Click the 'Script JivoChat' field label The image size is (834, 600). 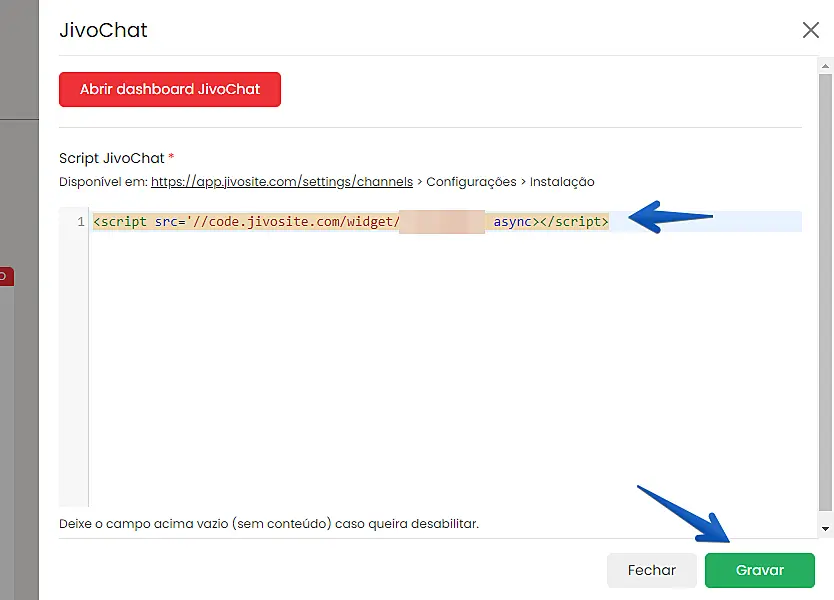pos(112,159)
